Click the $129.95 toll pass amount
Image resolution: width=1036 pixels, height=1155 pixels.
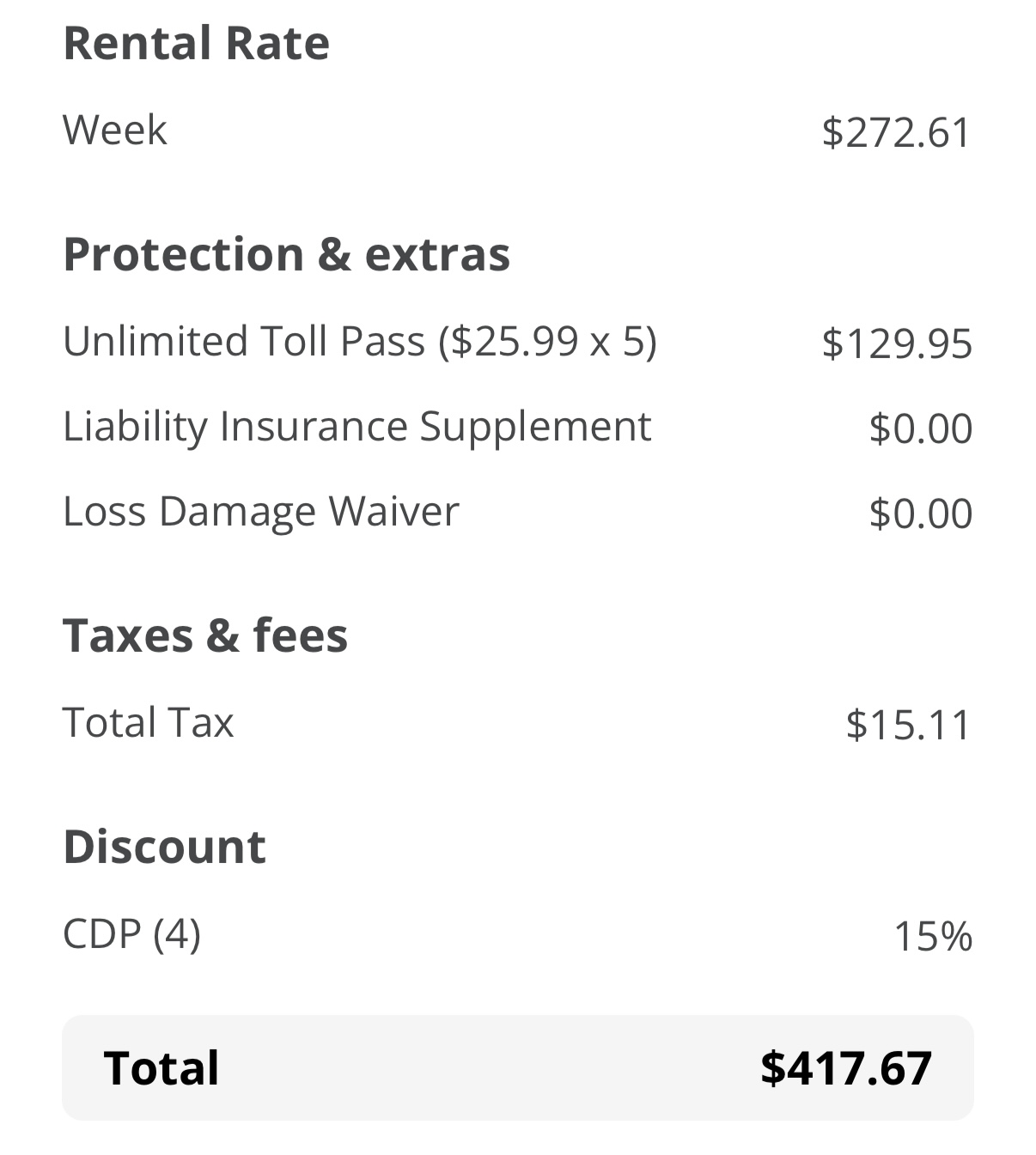click(x=896, y=343)
